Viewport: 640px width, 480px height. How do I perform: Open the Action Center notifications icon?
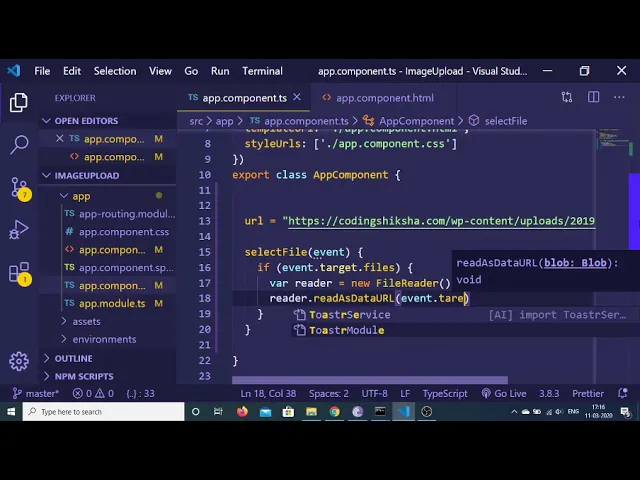click(625, 411)
